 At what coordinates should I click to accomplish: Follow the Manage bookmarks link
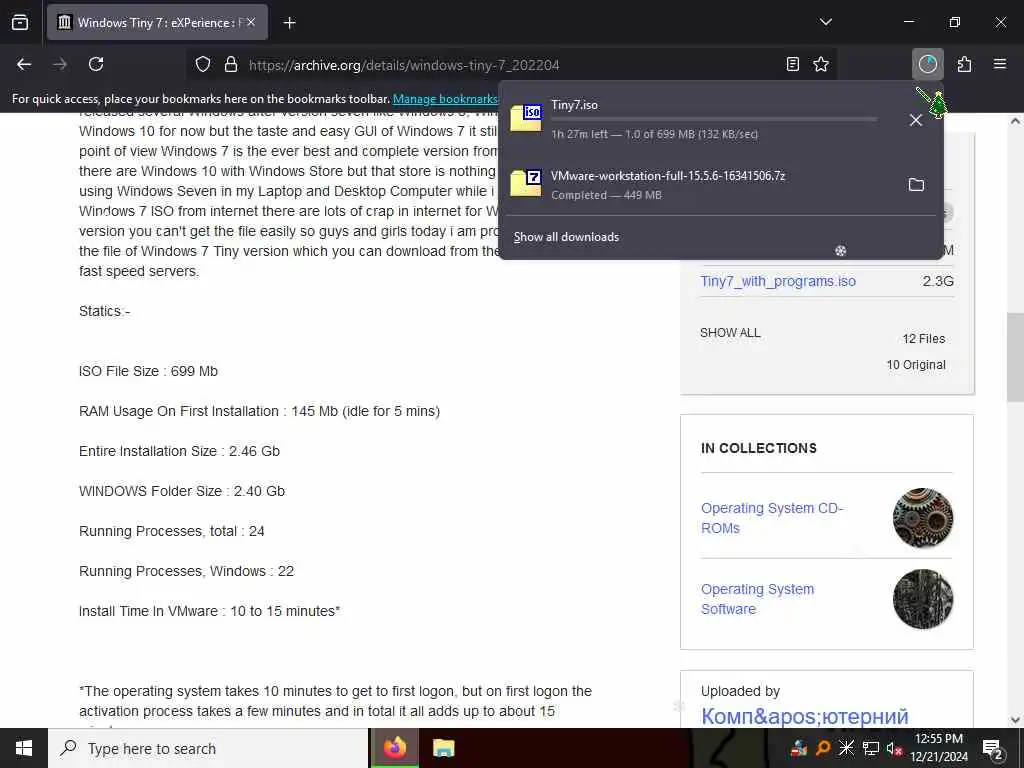click(x=445, y=99)
